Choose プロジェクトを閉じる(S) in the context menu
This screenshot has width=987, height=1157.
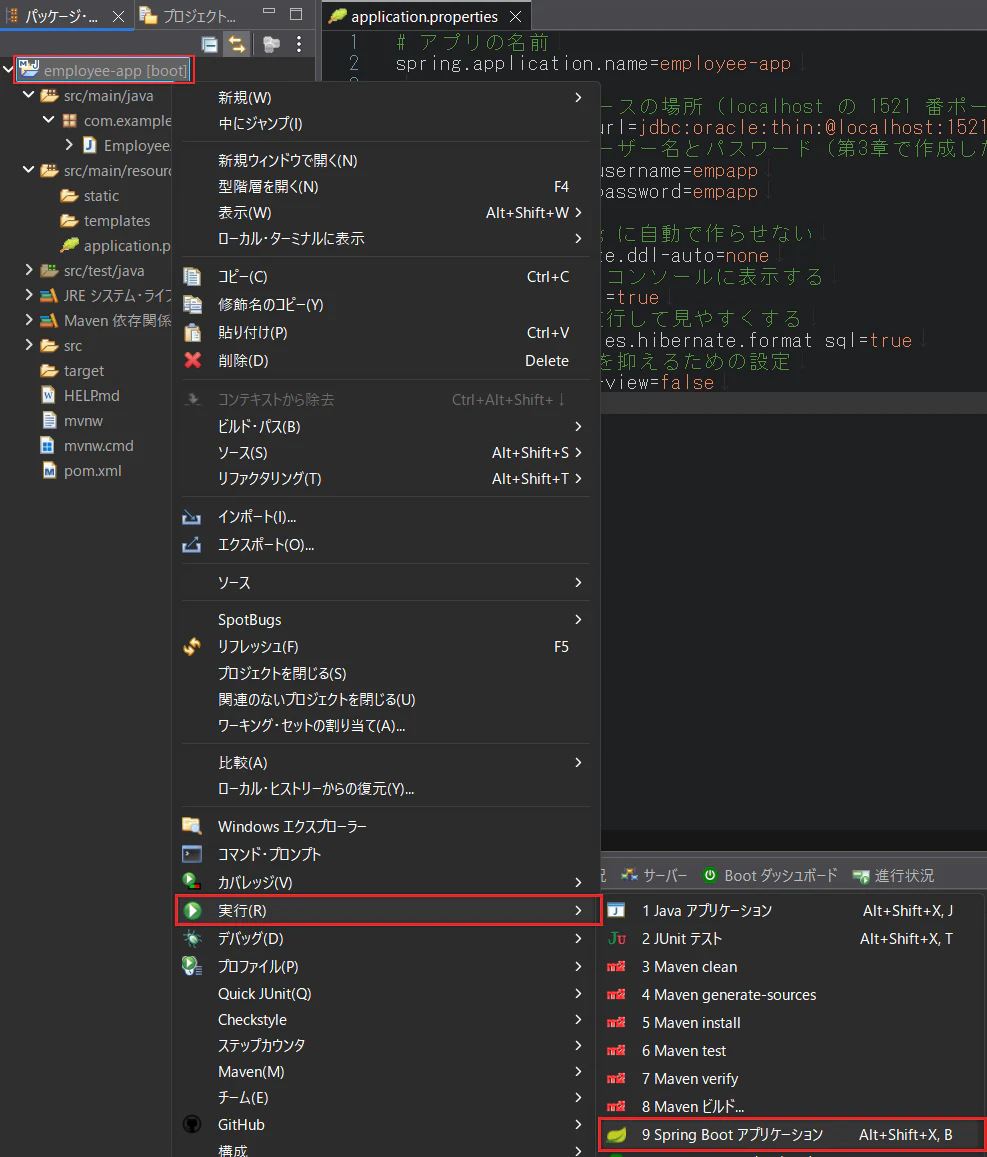pyautogui.click(x=386, y=674)
